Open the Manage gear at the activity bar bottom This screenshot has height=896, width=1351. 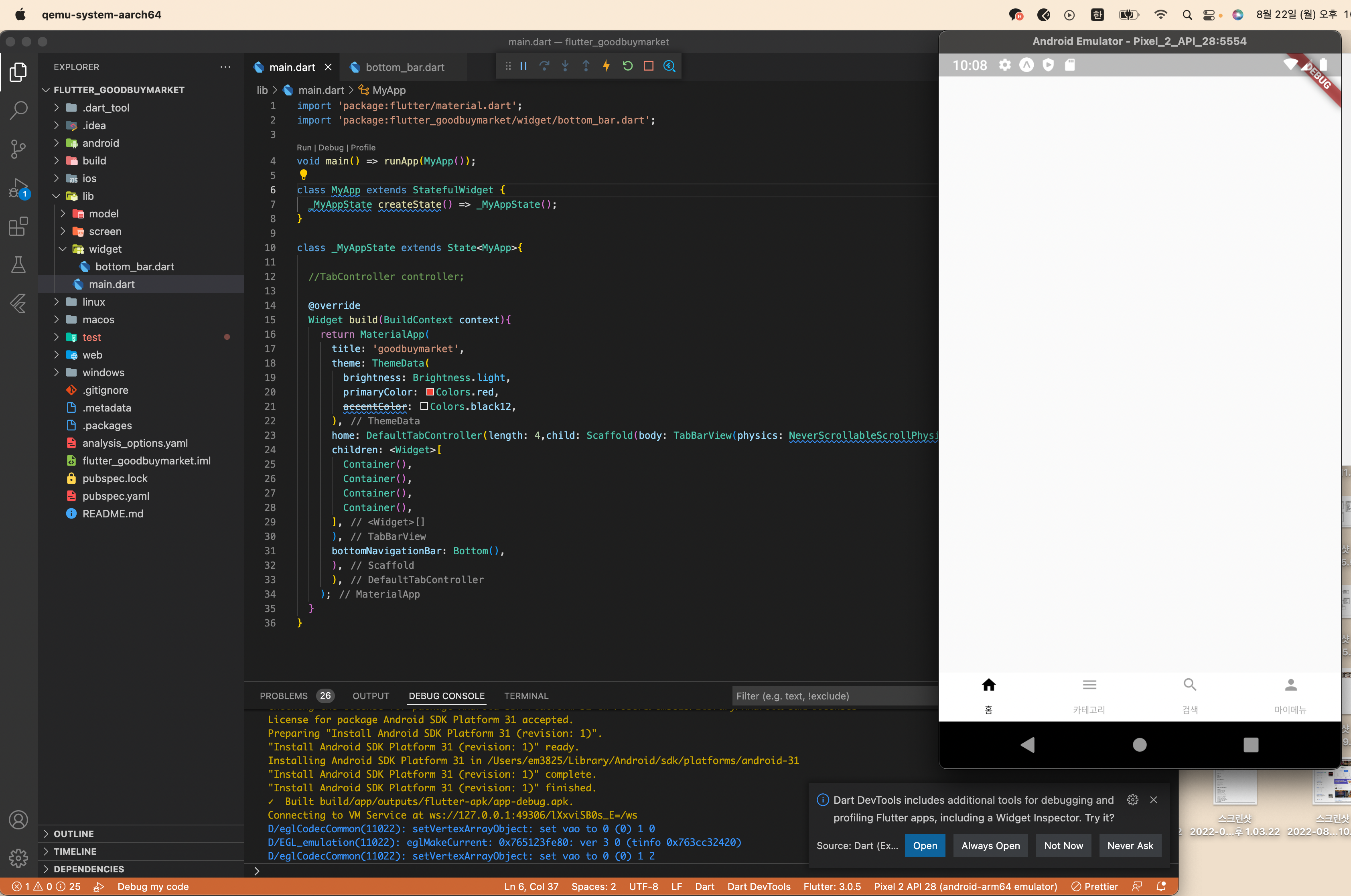18,857
